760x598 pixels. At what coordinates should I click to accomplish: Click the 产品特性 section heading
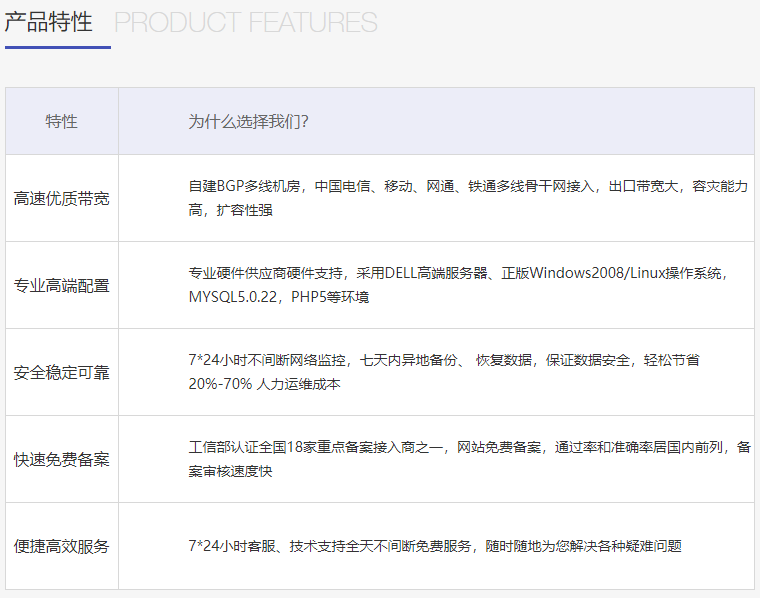pos(48,22)
